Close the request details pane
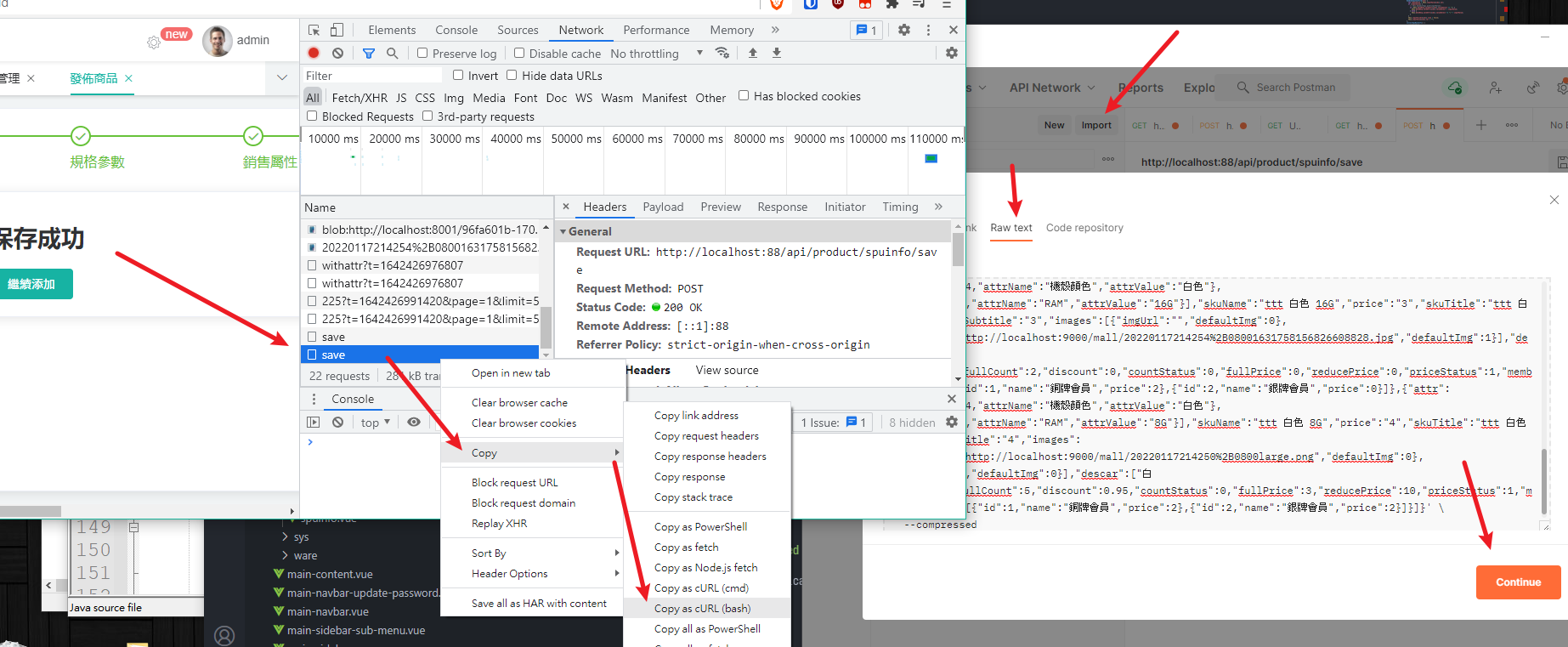 [566, 207]
